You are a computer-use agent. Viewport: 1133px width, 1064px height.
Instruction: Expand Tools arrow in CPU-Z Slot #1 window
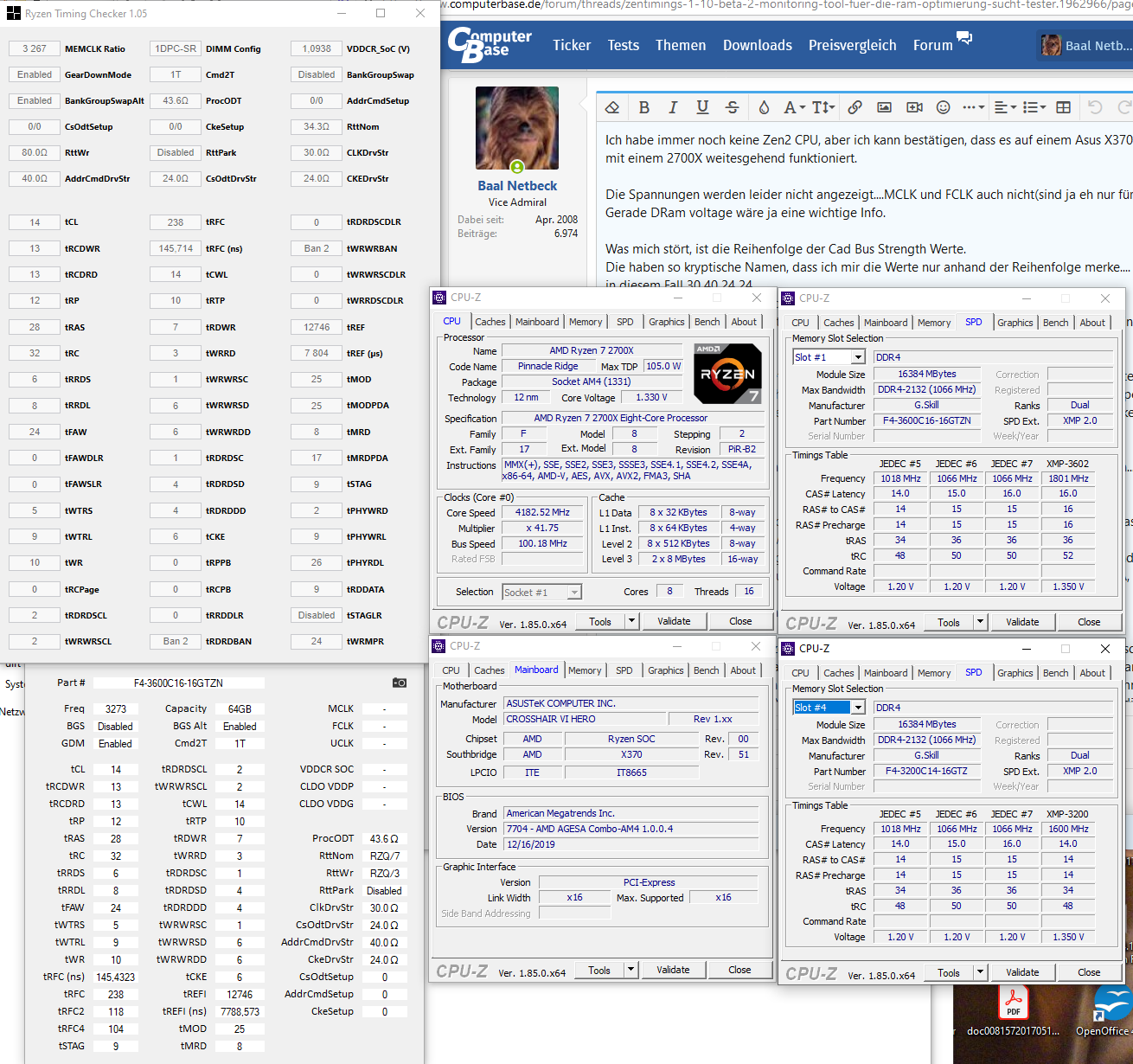tap(980, 622)
